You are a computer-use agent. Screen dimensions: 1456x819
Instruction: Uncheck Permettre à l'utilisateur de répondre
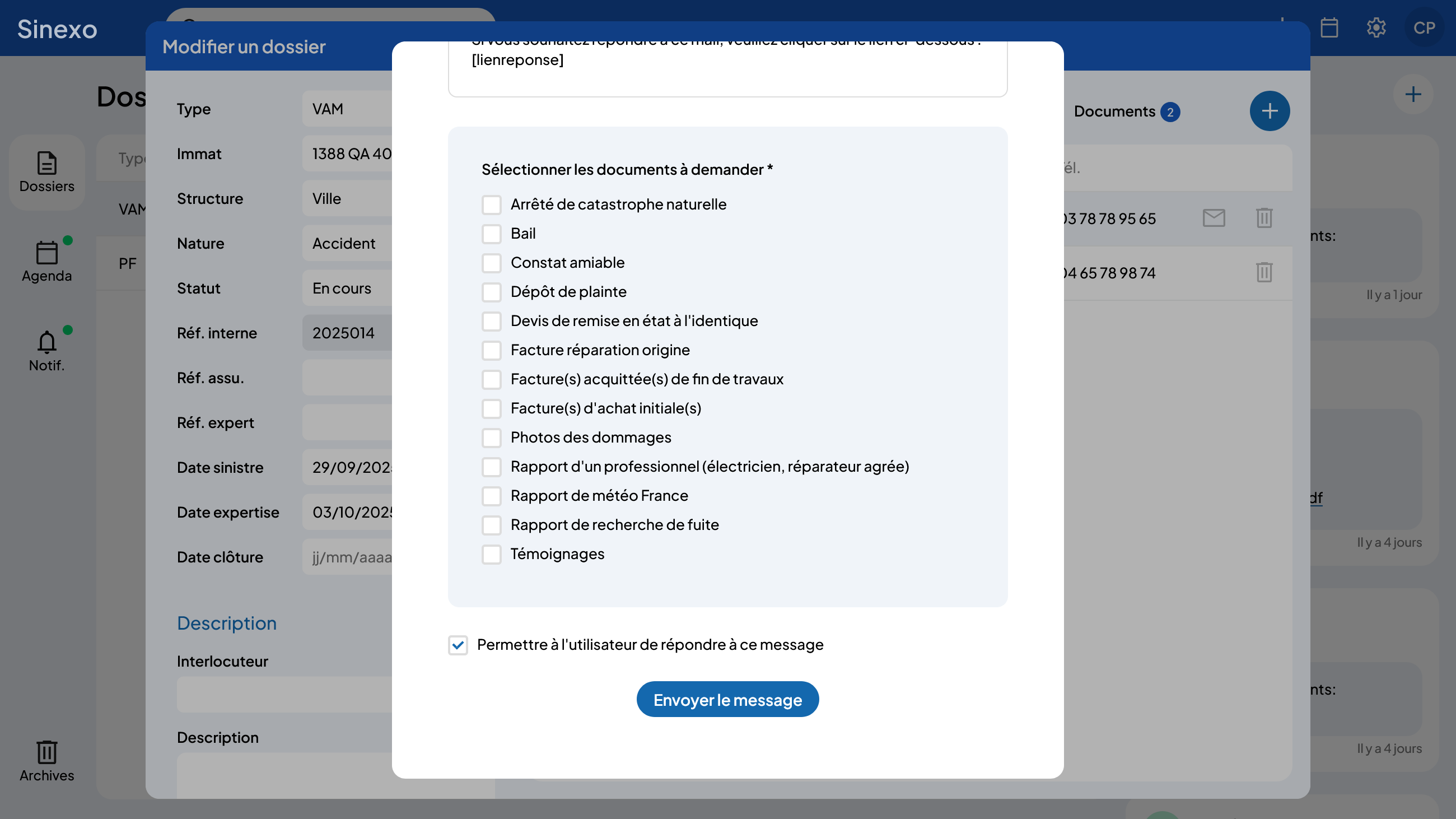tap(458, 645)
